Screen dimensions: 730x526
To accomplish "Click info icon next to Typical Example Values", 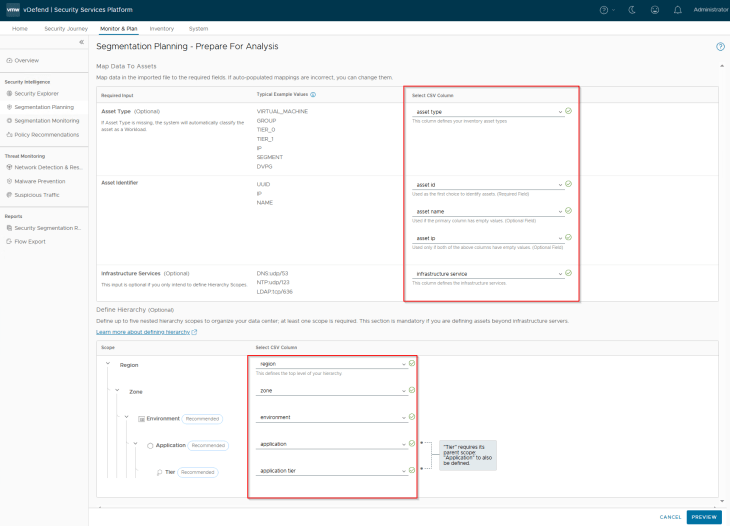I will [313, 95].
